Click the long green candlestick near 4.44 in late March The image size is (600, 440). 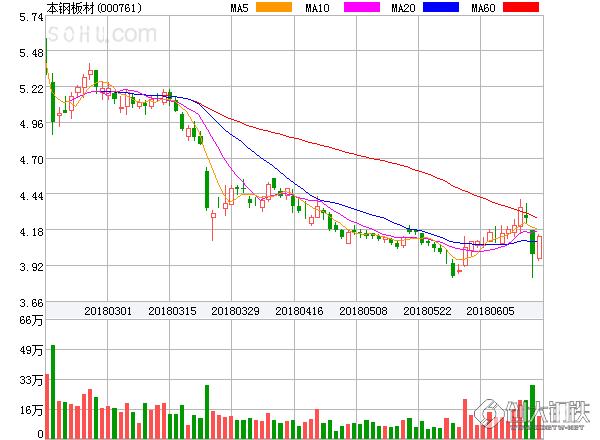click(207, 189)
